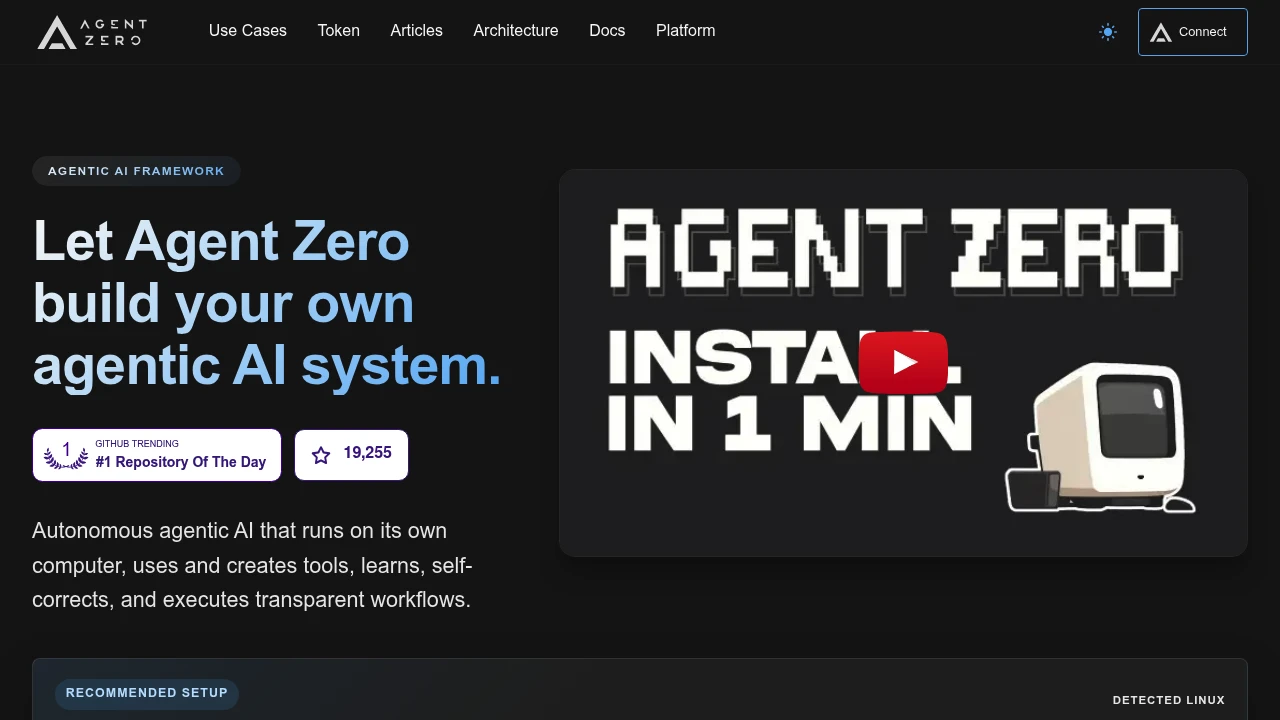
Task: Click the "RECOMMENDED SETUP" label
Action: coord(147,693)
